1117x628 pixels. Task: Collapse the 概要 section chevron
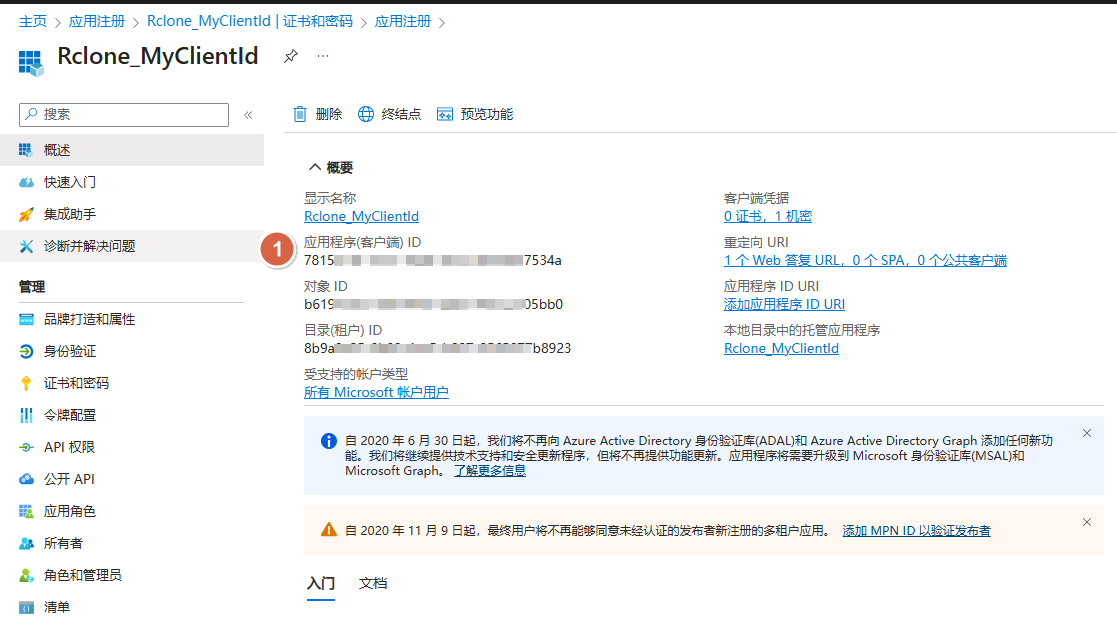315,167
